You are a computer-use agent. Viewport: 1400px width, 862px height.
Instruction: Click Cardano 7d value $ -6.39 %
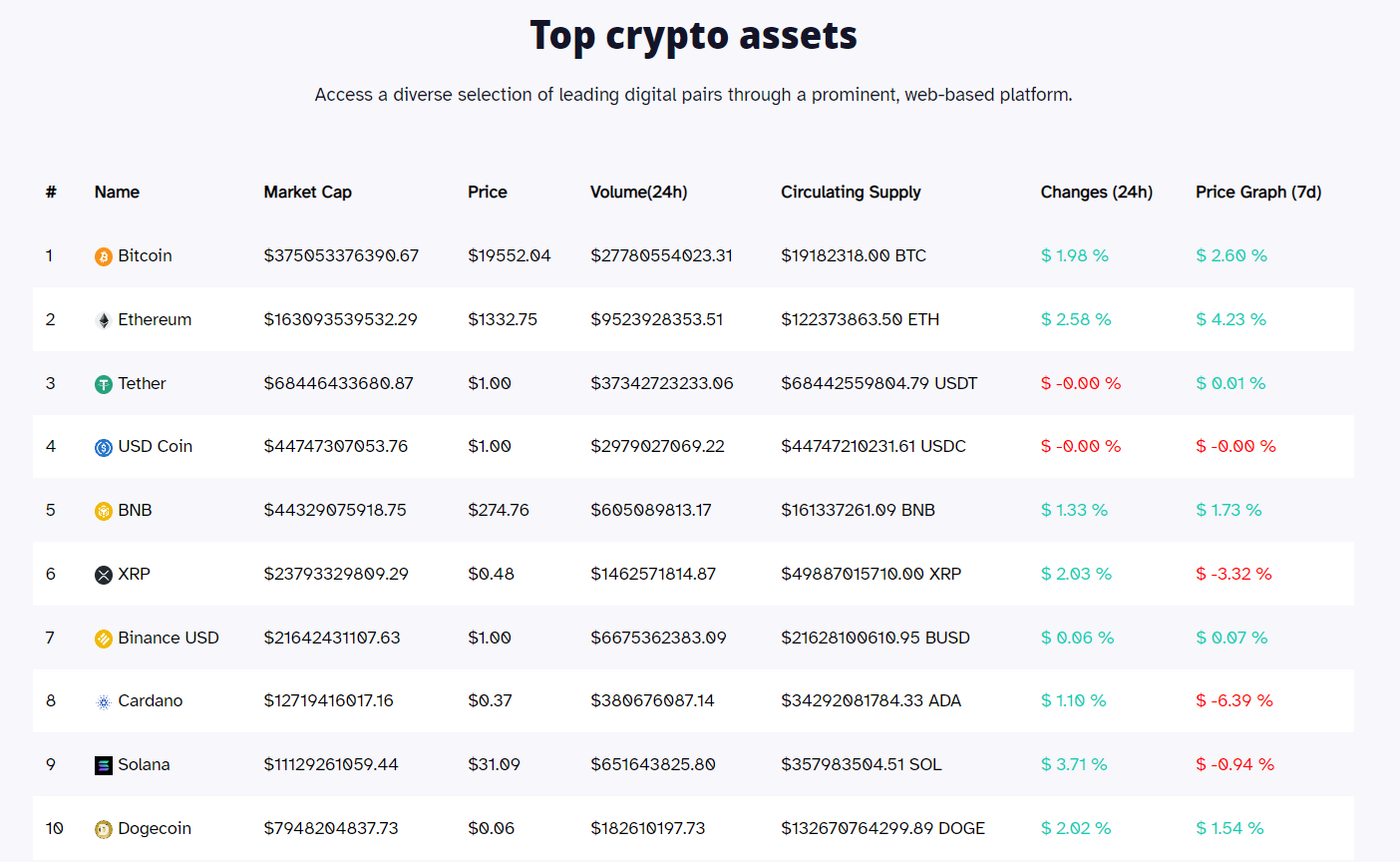click(x=1234, y=700)
